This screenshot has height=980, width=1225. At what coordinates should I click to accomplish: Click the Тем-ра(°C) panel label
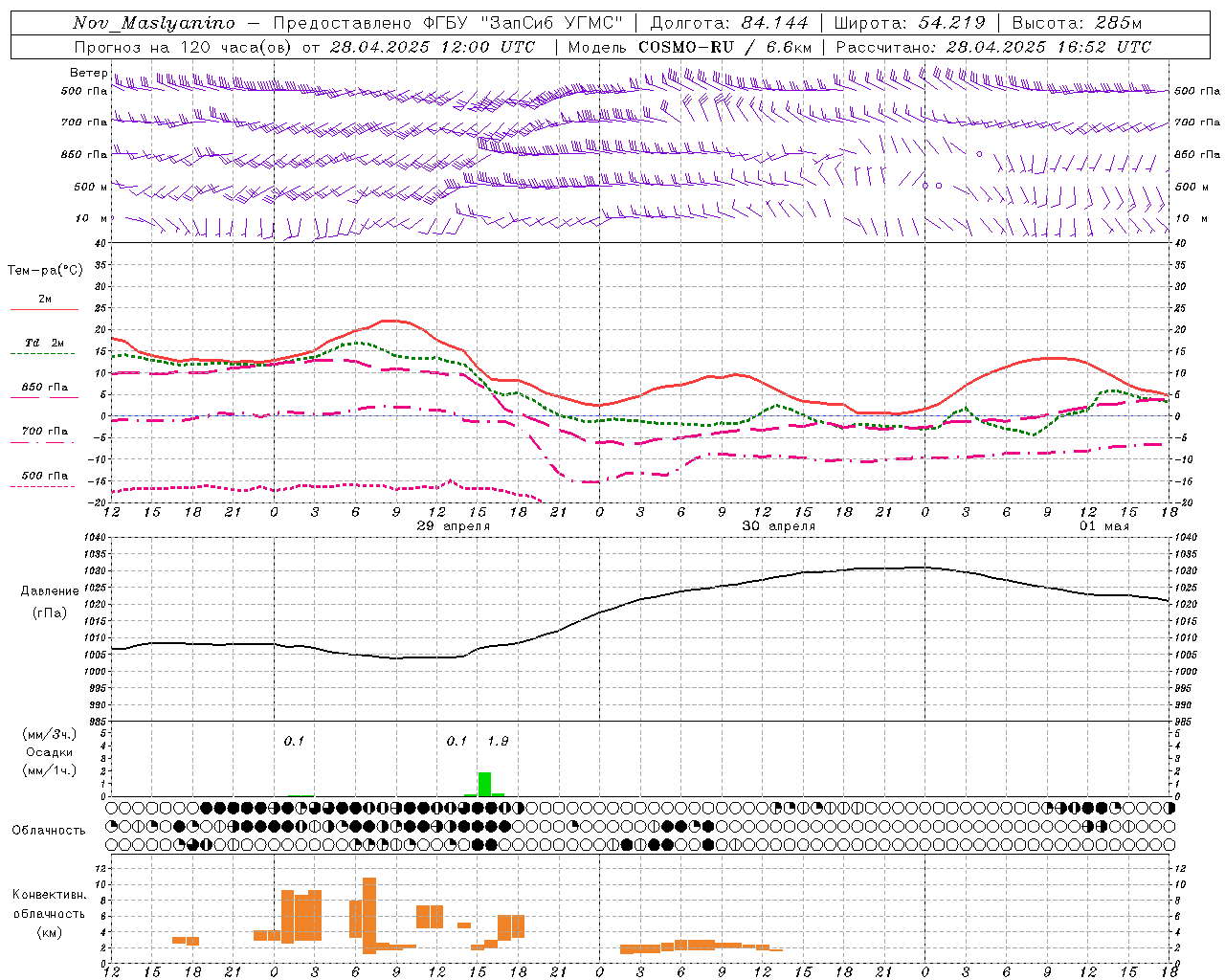tap(45, 271)
